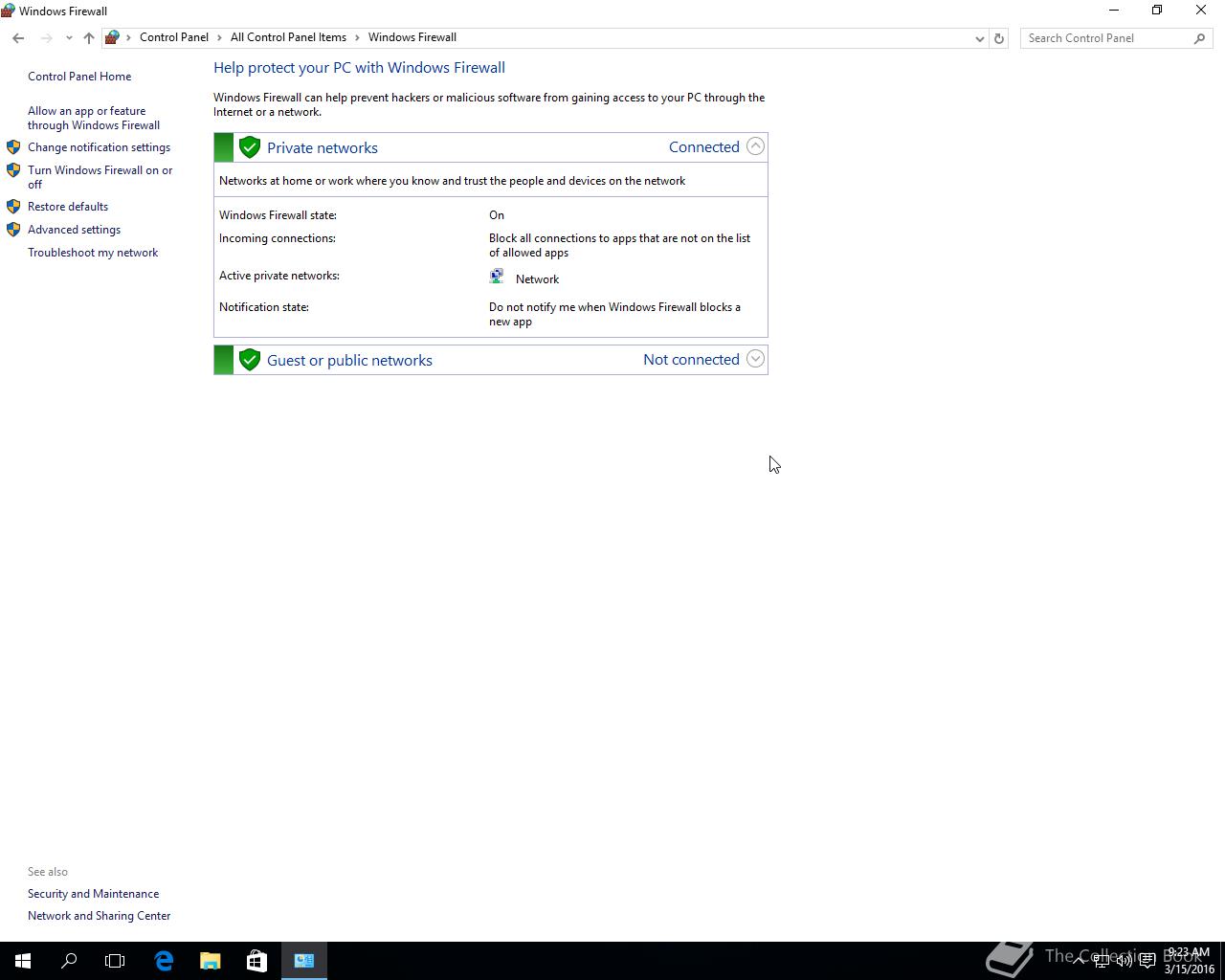1225x980 pixels.
Task: Open Advanced settings link
Action: [74, 230]
